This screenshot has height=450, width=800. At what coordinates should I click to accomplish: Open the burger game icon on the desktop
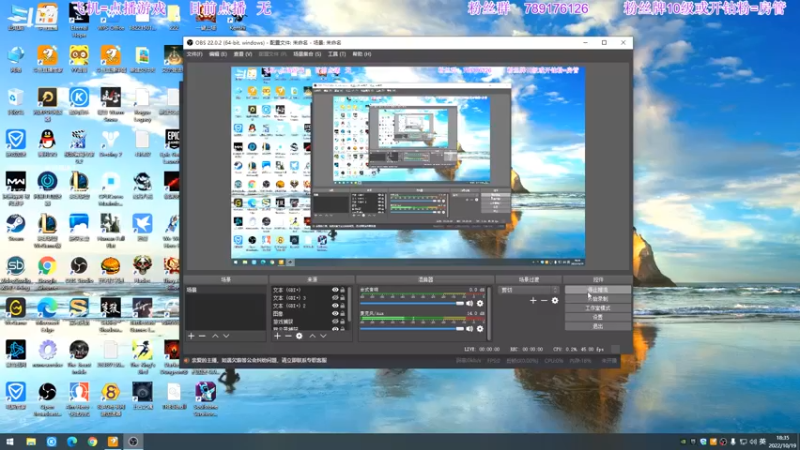[x=111, y=270]
